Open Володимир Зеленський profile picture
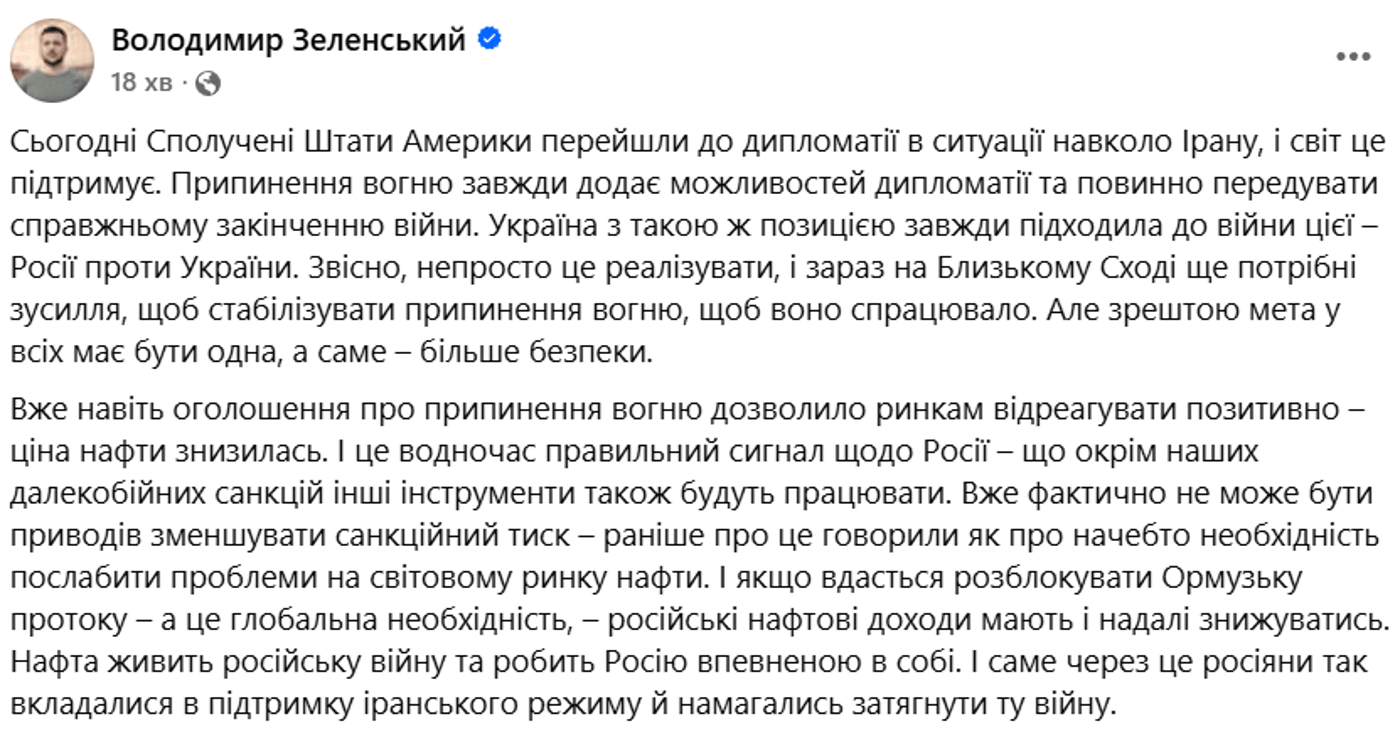 pyautogui.click(x=52, y=60)
